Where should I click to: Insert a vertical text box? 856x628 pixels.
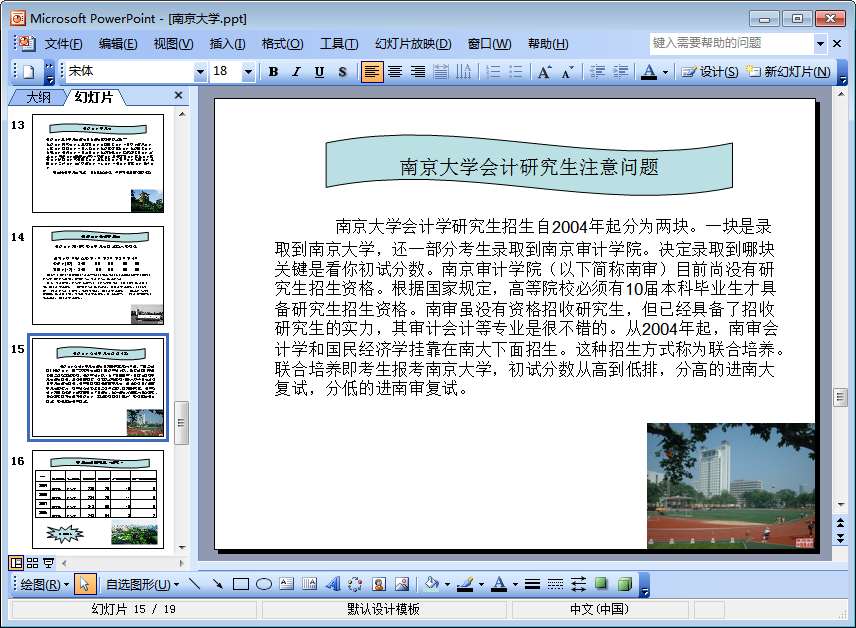pyautogui.click(x=310, y=584)
